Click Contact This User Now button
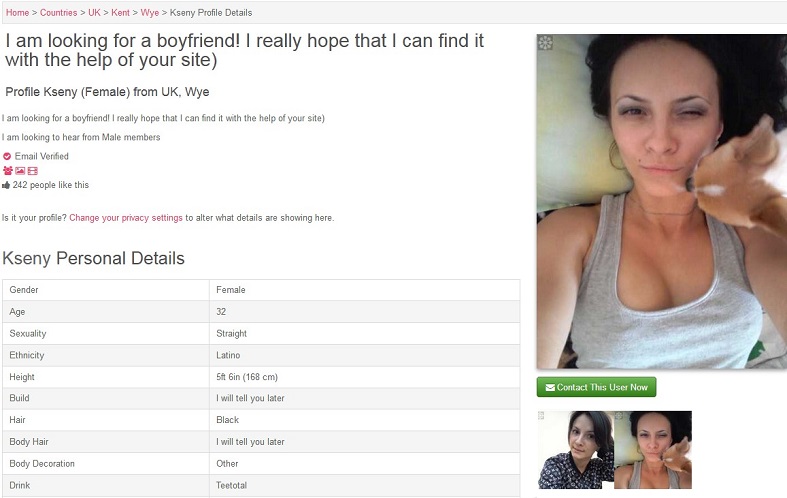This screenshot has width=787, height=498. 596,387
